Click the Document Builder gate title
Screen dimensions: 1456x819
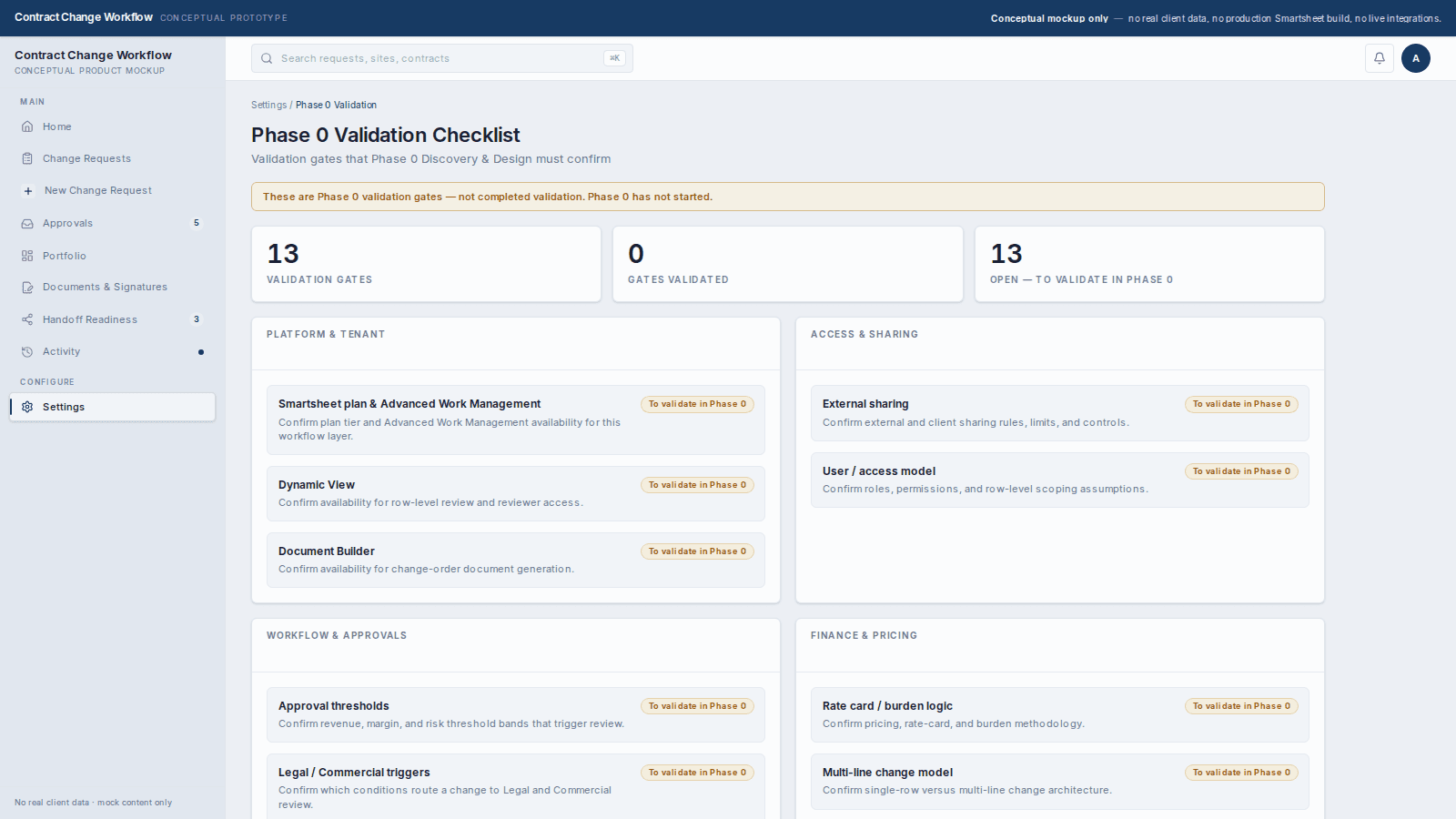pyautogui.click(x=327, y=551)
